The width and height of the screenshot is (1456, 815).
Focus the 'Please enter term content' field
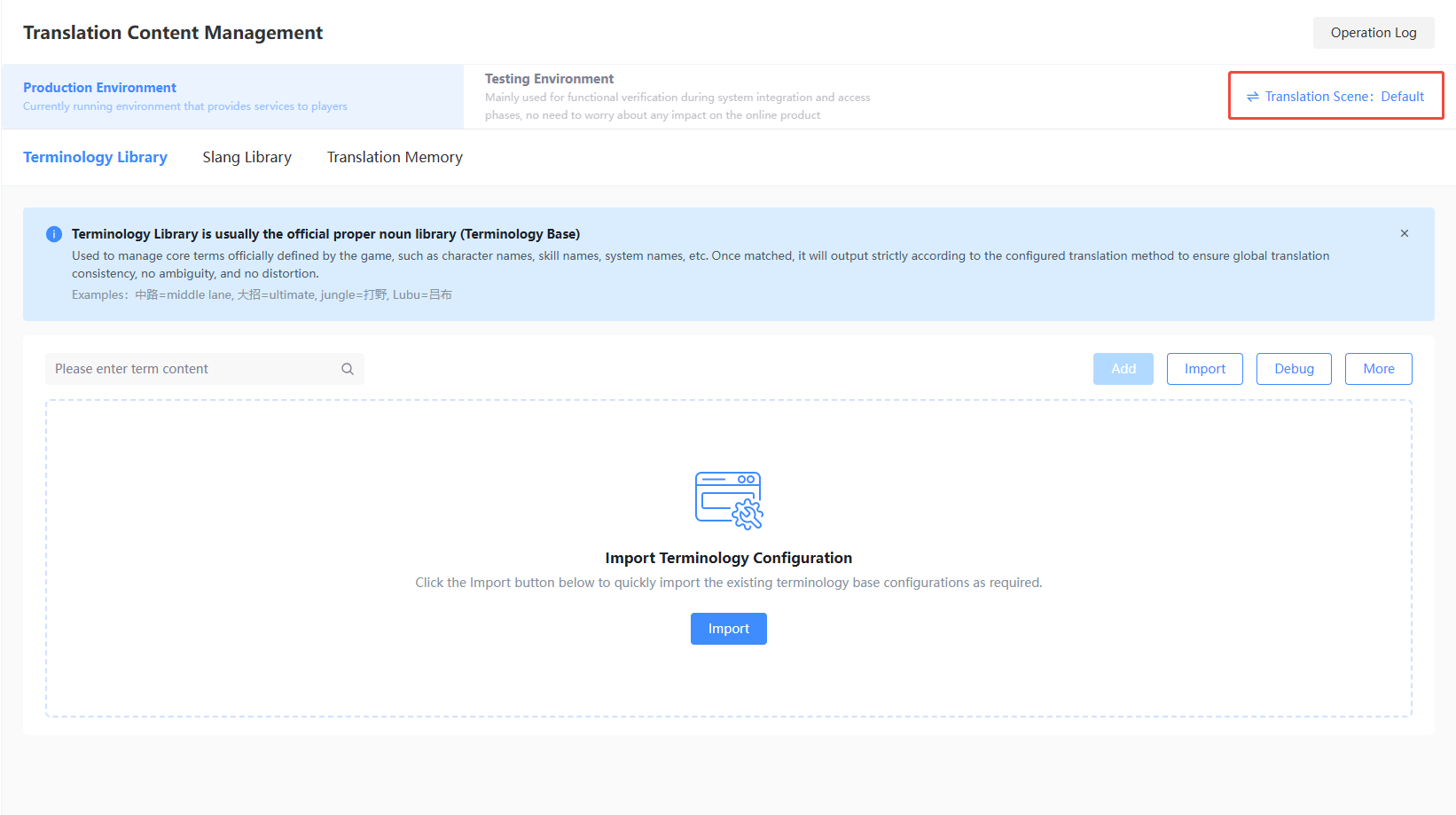(x=205, y=369)
